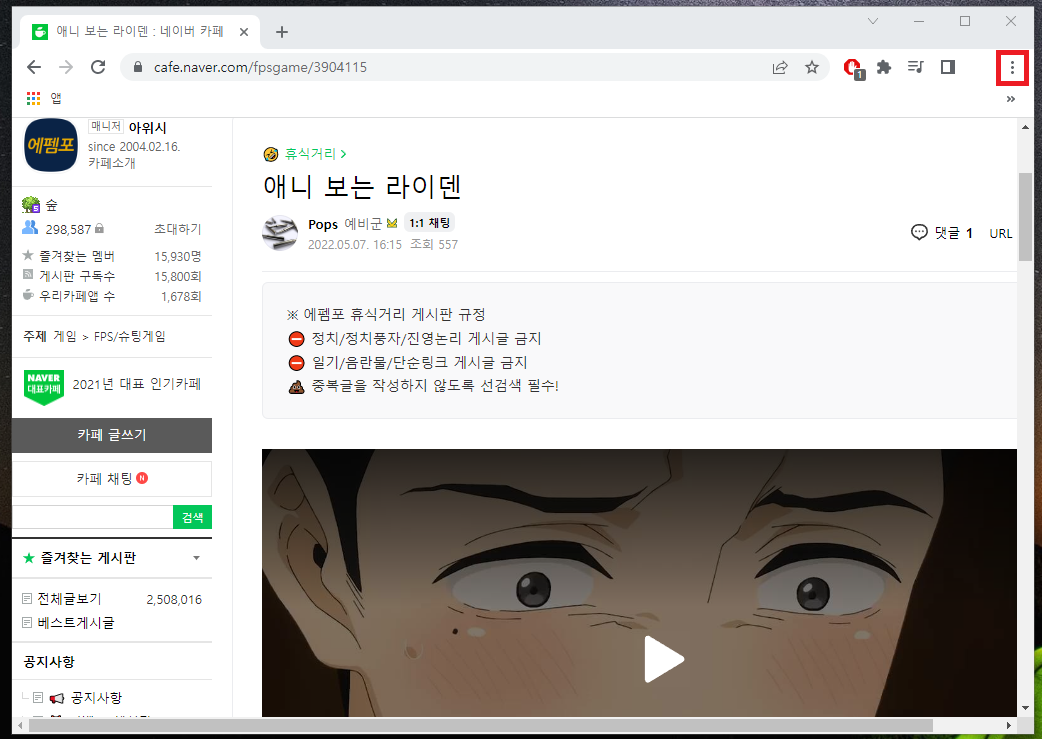Play the video with the play button

pyautogui.click(x=663, y=659)
